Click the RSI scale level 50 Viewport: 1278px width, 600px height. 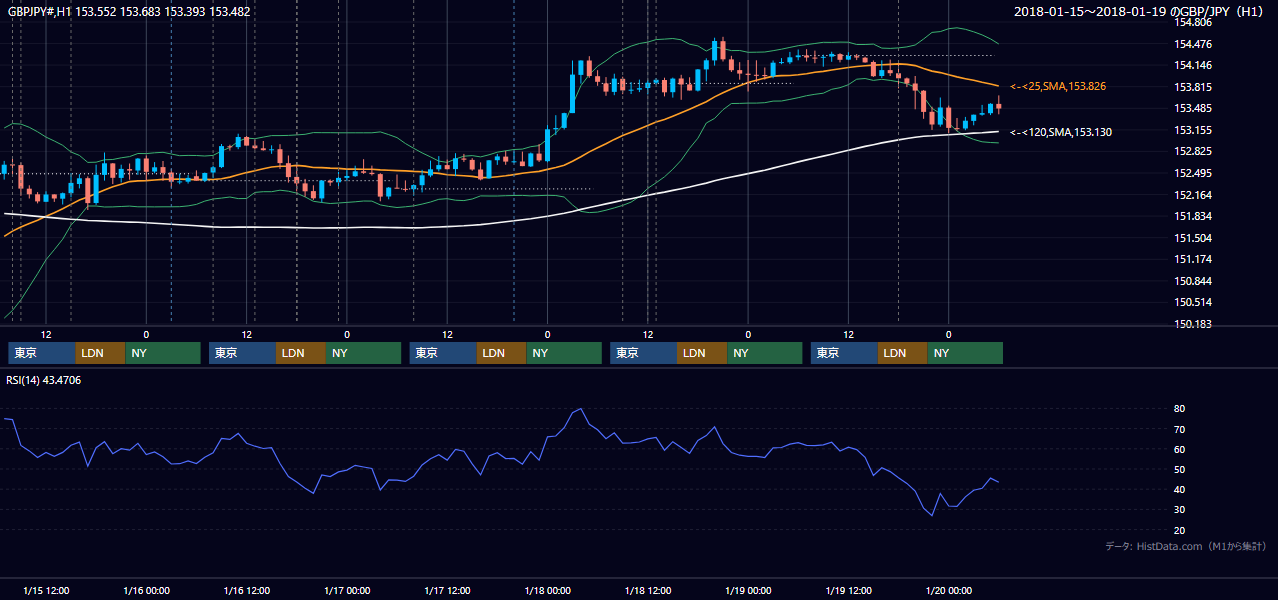click(x=1180, y=469)
